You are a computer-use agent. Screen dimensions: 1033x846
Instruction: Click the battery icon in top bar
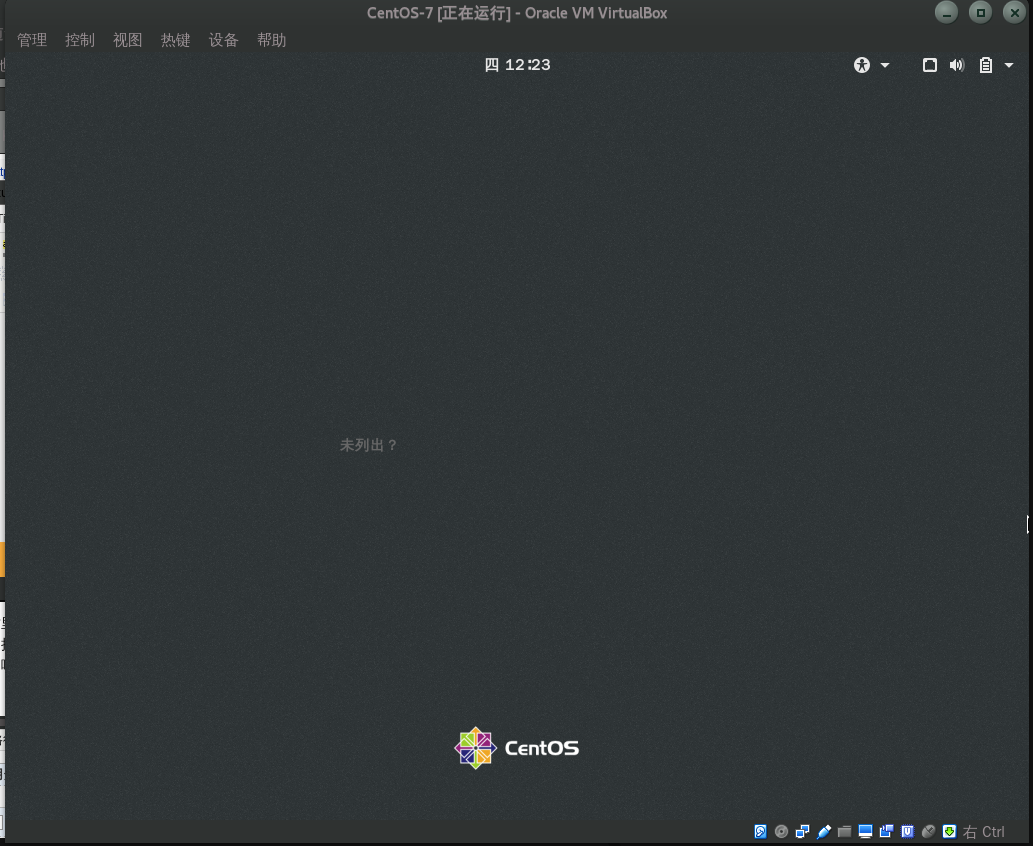(x=986, y=65)
